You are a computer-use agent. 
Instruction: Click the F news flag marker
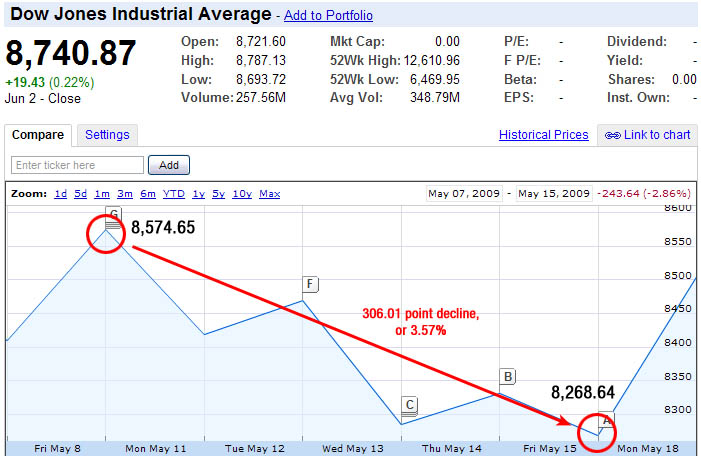(x=311, y=284)
